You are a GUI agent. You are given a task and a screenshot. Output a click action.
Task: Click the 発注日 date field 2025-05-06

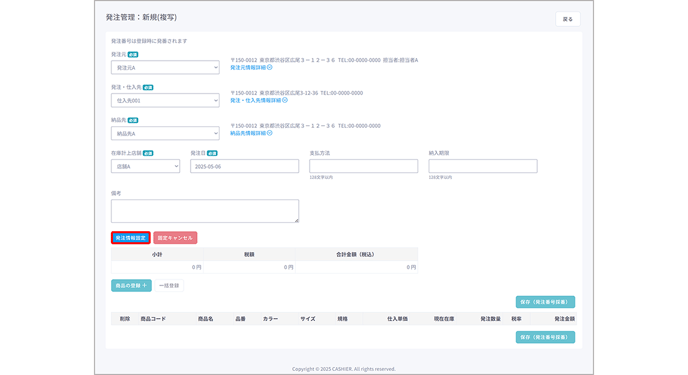click(244, 166)
